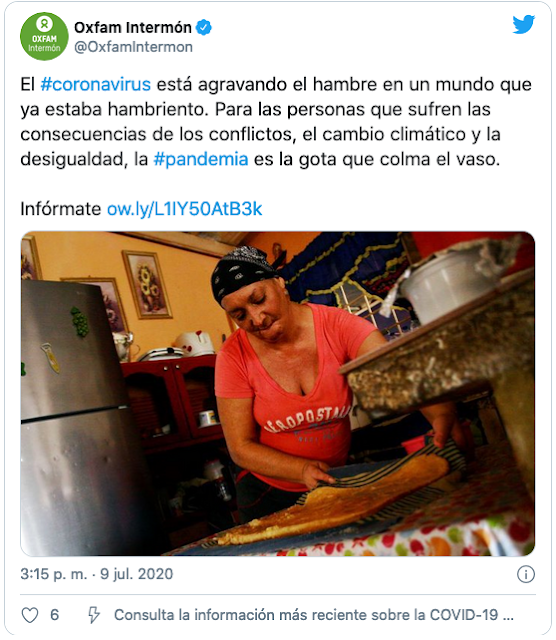Open the #coronavirus hashtag
The image size is (556, 640).
tap(96, 84)
